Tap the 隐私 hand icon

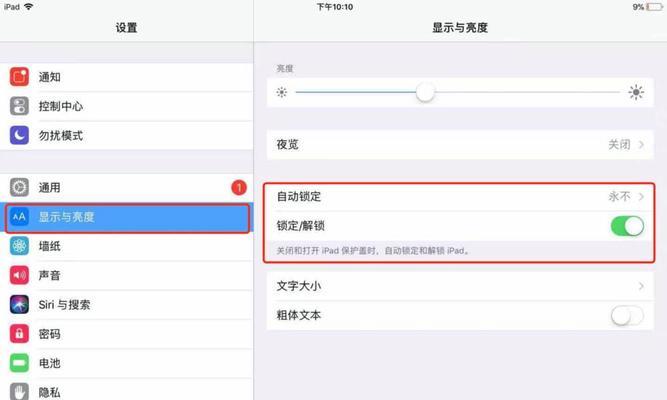[x=19, y=391]
